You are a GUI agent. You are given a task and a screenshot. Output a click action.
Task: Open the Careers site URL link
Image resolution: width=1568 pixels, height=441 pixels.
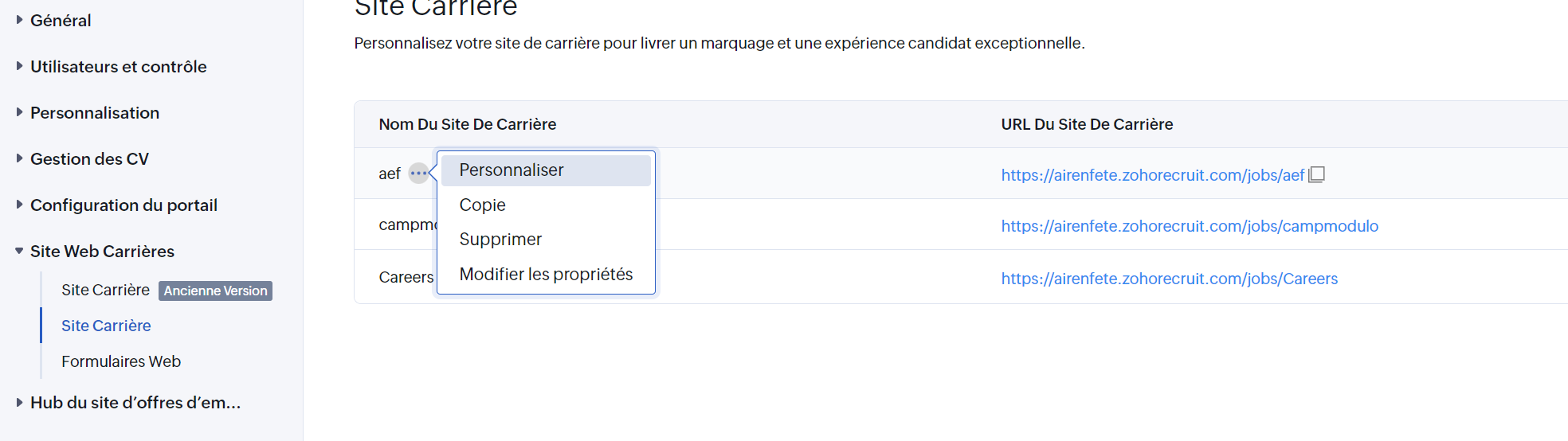click(1169, 279)
